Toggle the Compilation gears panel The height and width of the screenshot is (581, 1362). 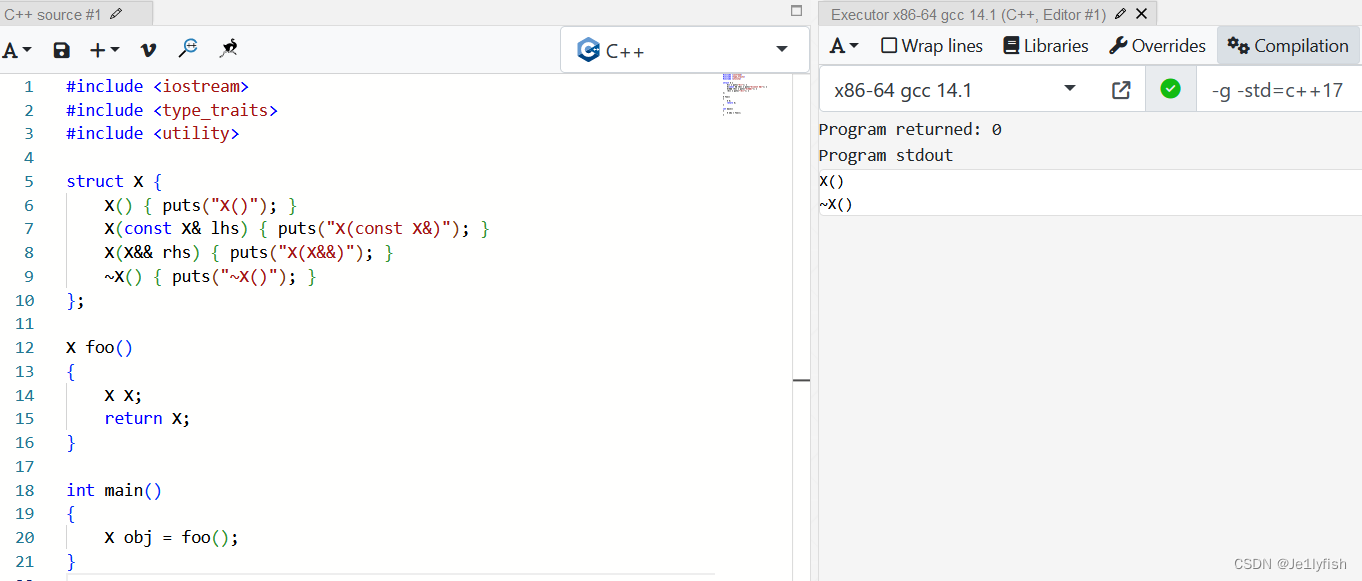[x=1288, y=45]
